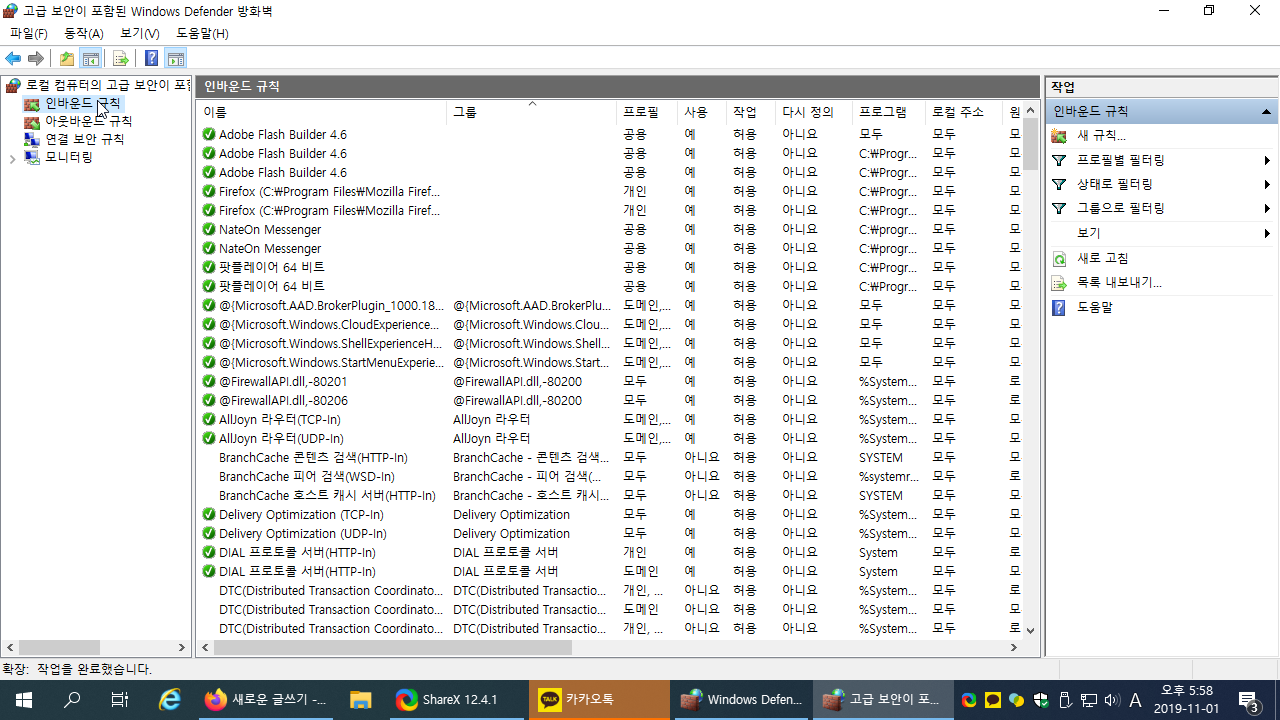Switch to the Windows Defen... taskbar window

[x=741, y=700]
